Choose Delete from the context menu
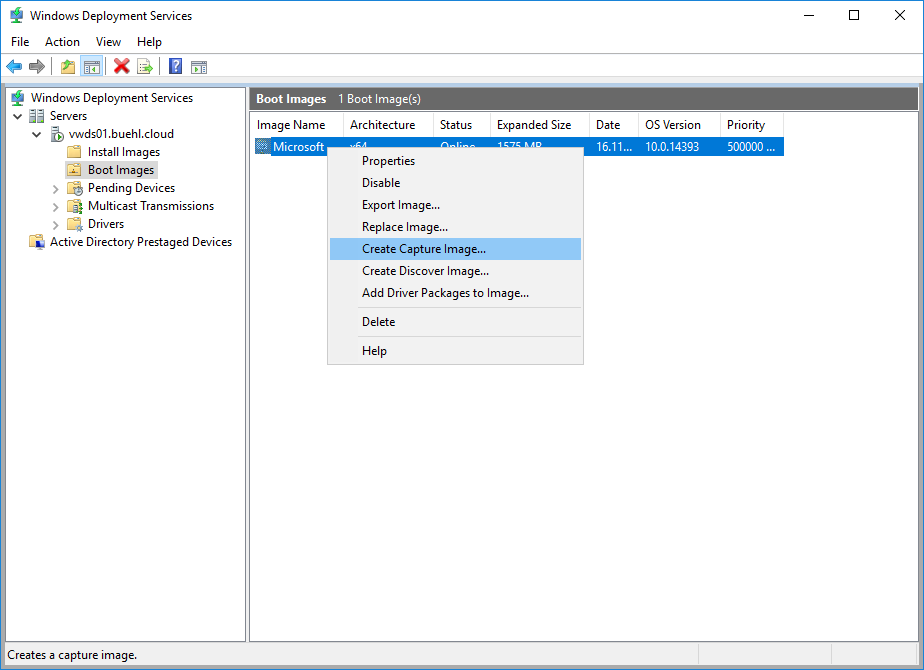The image size is (924, 670). click(456, 322)
